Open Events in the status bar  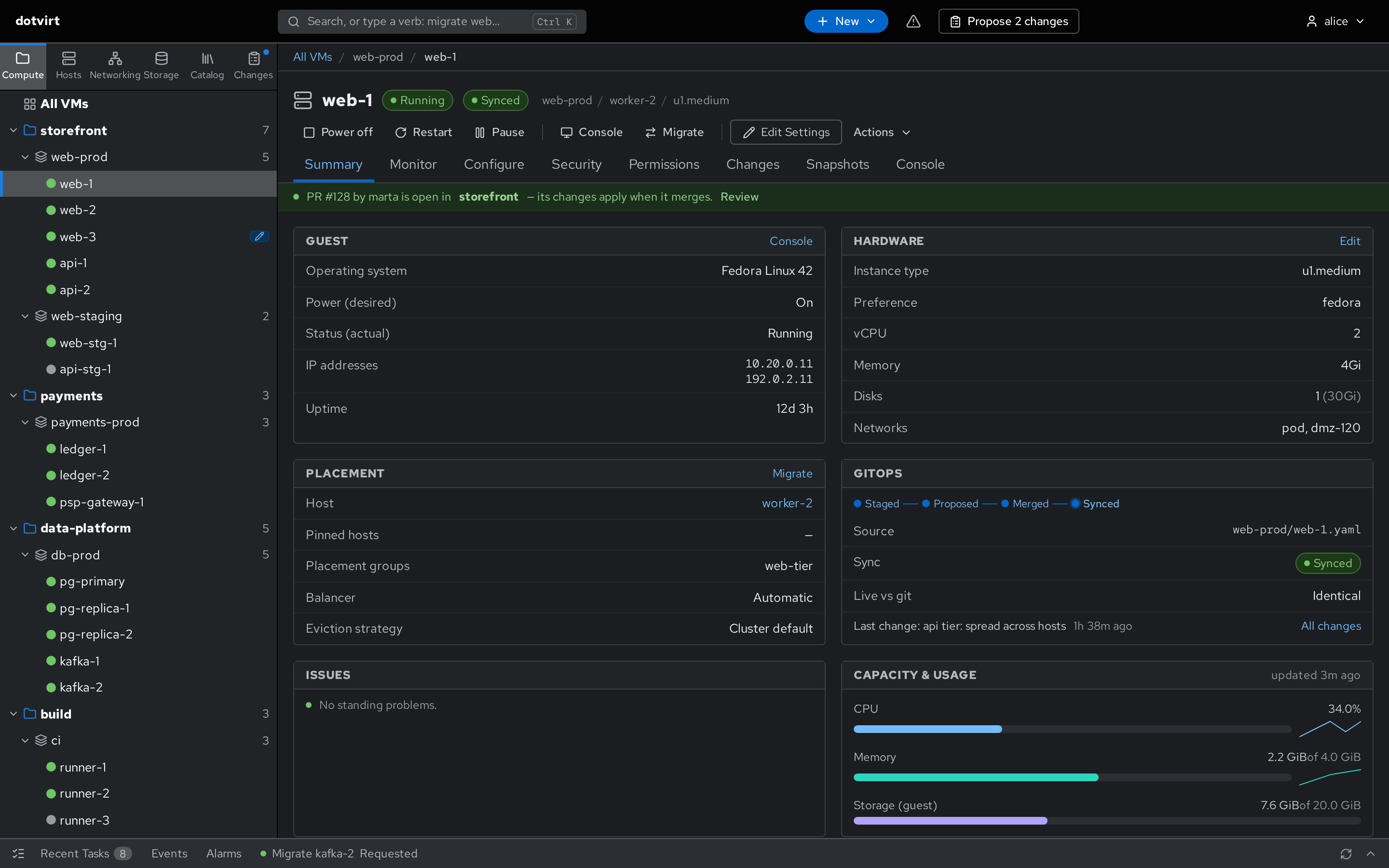tap(169, 854)
